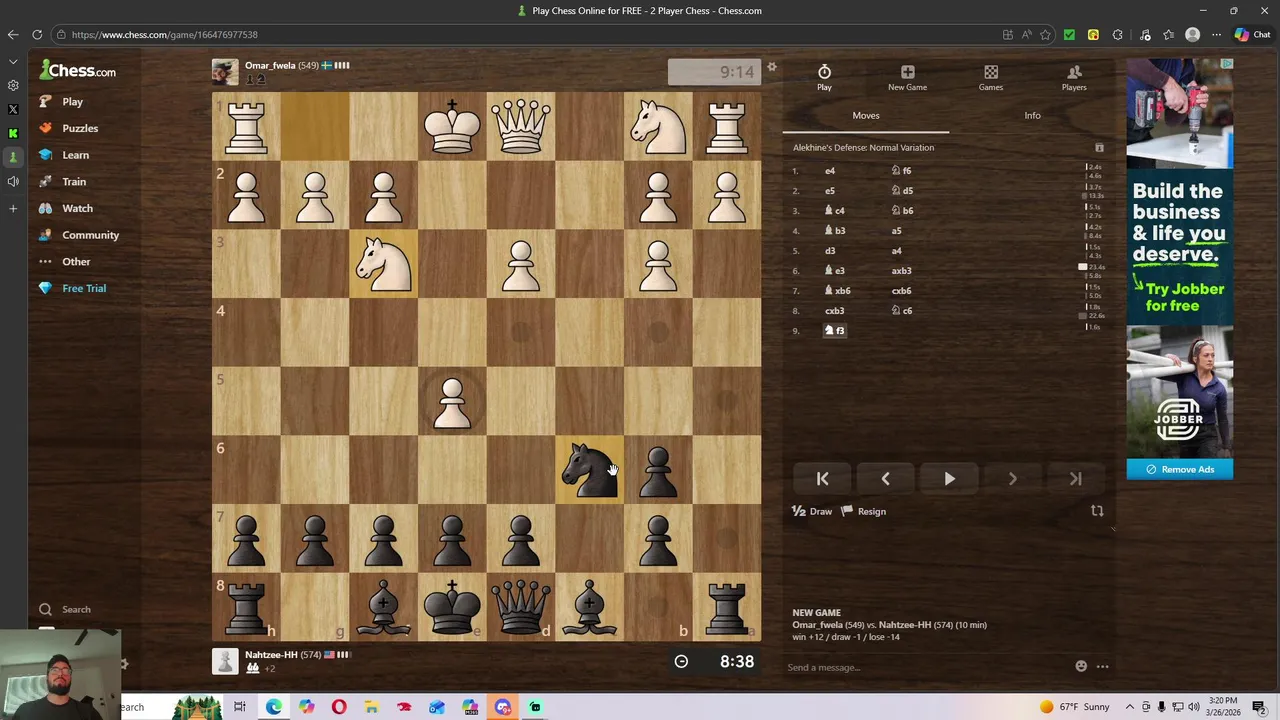Open the Copilot Chat button in browser
1280x720 pixels.
[1252, 35]
